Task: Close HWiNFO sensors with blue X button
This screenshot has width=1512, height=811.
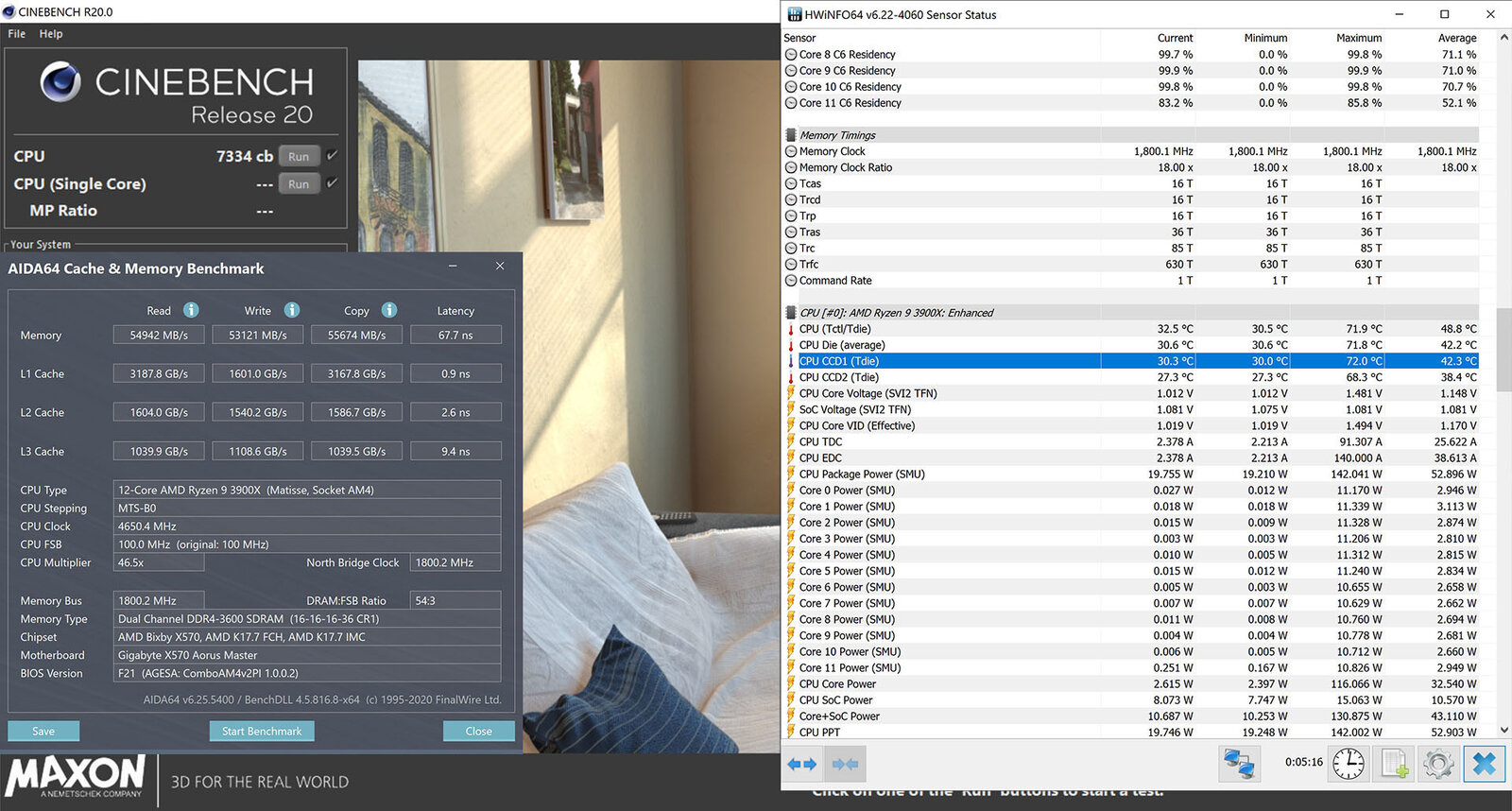Action: point(1484,764)
